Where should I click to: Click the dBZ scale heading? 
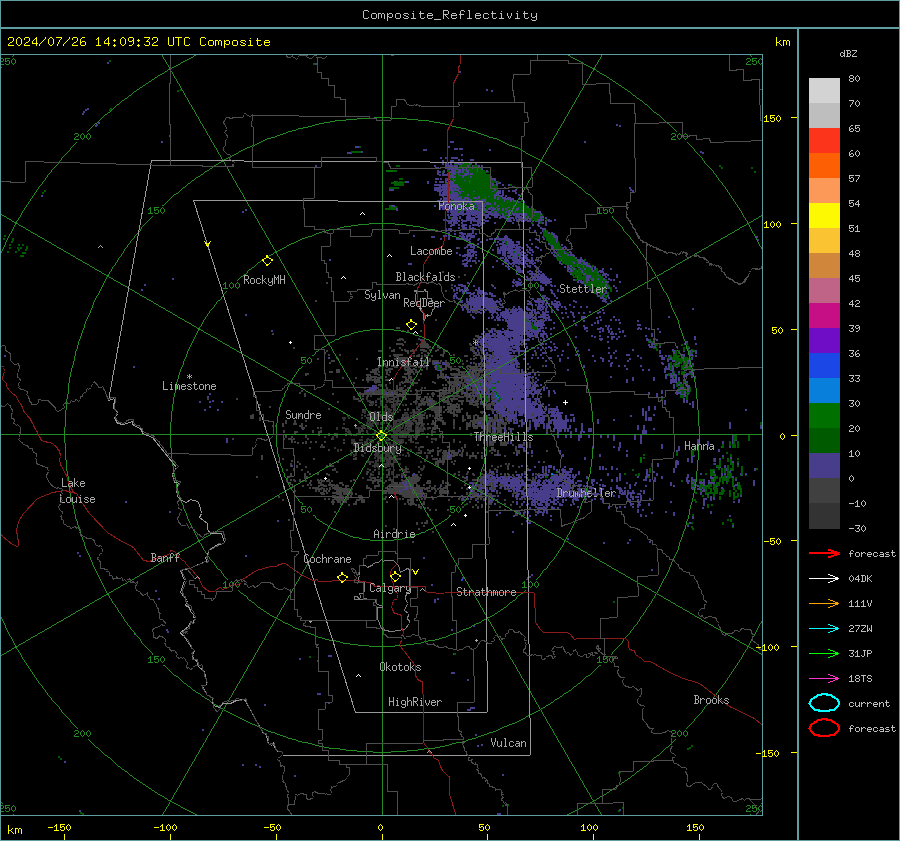click(x=848, y=53)
